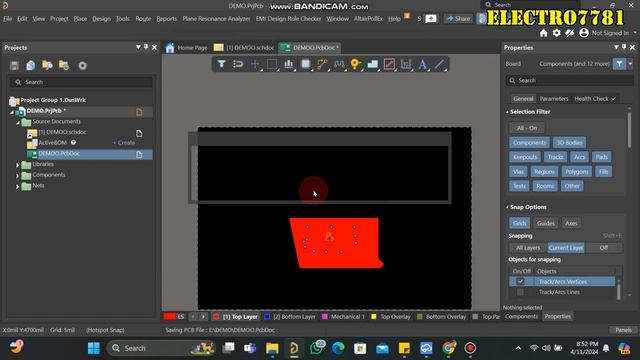This screenshot has width=640, height=360.
Task: Collapse the DEMO.PrjPcb project node
Action: point(12,111)
